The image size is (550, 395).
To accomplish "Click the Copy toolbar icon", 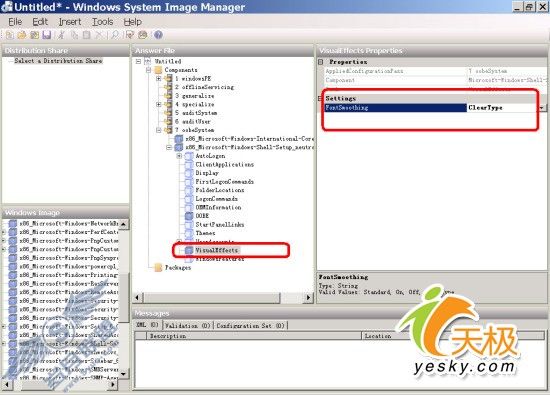I will (74, 35).
